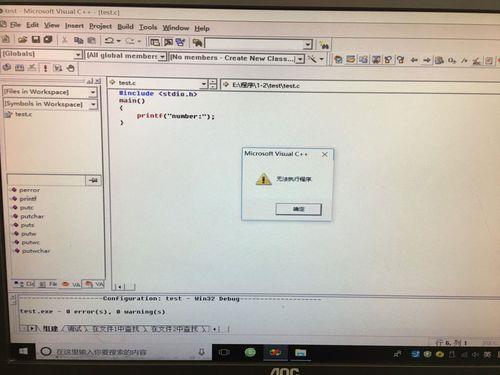This screenshot has height=375, width=500.
Task: Open the Globals class dropdown
Action: [x=78, y=54]
